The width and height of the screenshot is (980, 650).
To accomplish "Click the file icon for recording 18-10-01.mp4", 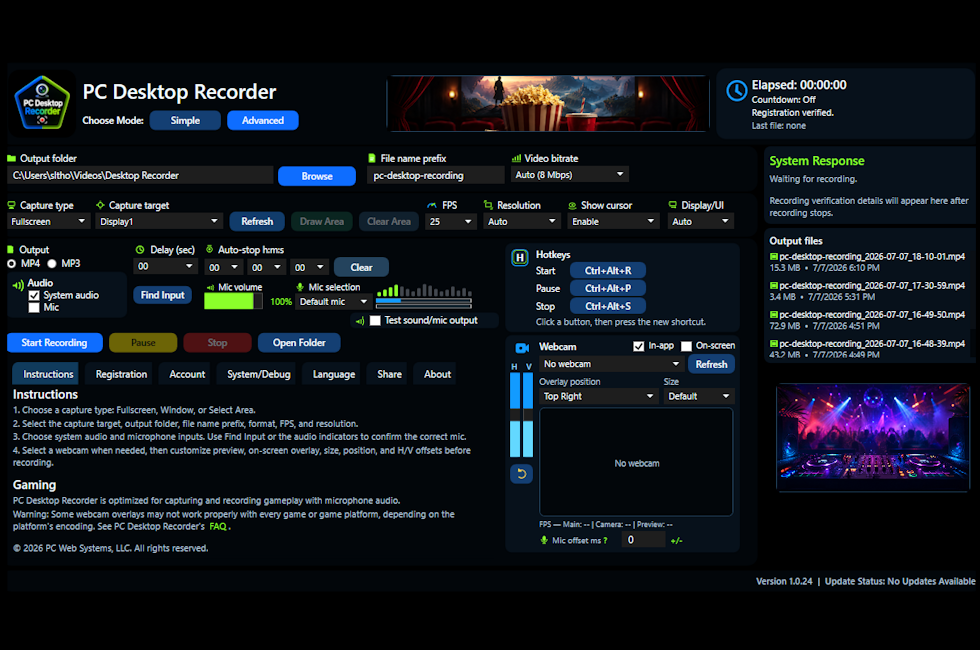I will [x=774, y=256].
